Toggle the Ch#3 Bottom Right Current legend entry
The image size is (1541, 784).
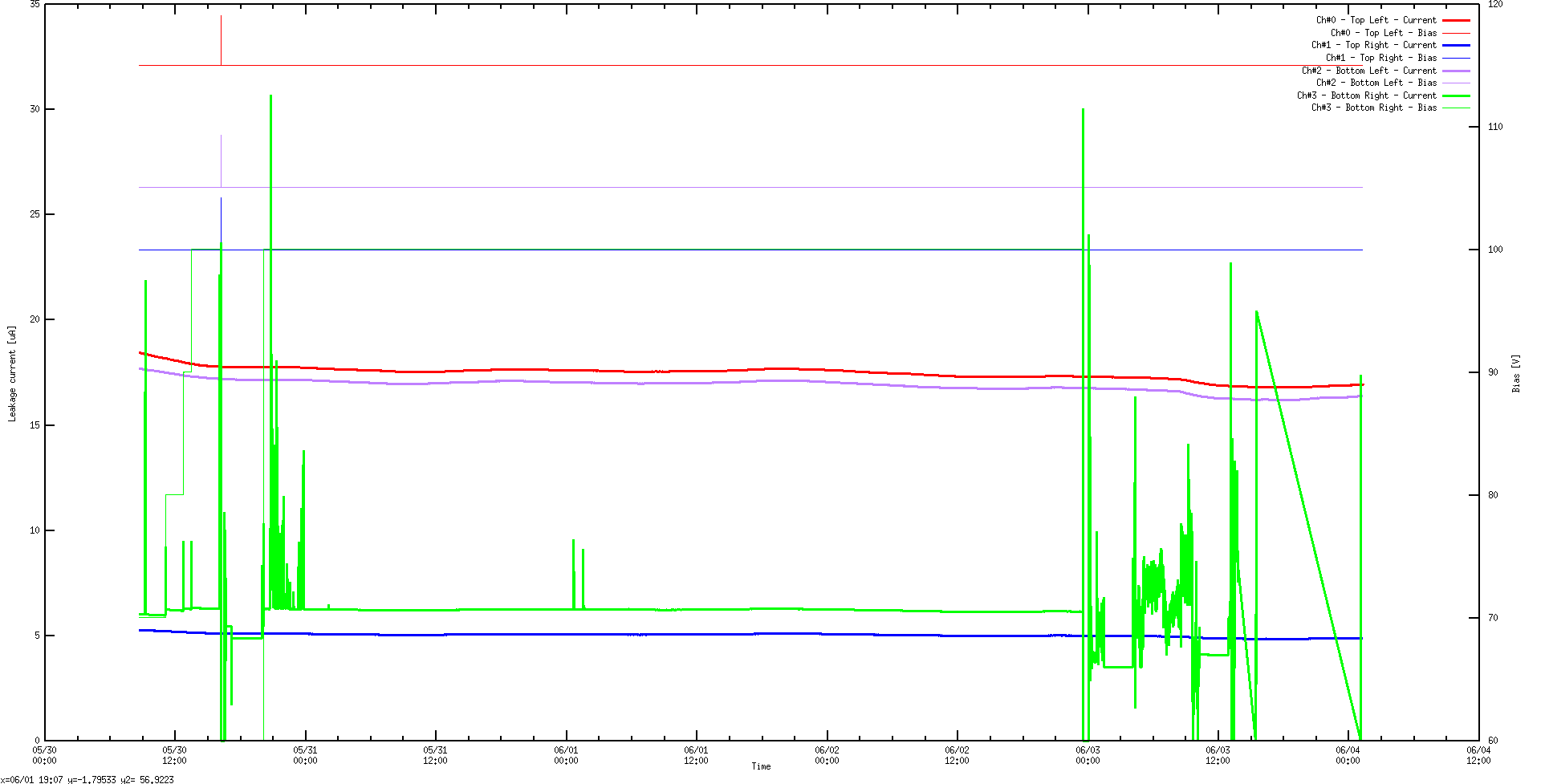coord(1368,95)
